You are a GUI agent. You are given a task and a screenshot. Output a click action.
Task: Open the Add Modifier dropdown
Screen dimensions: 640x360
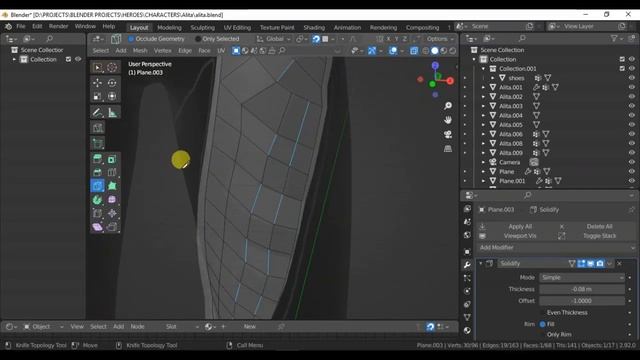pos(557,247)
